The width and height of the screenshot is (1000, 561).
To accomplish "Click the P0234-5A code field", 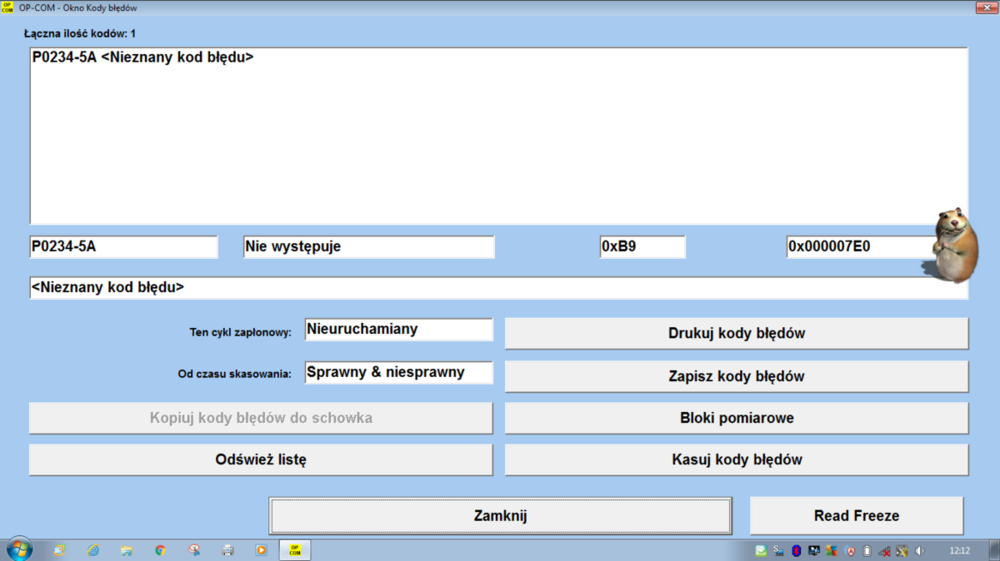I will pyautogui.click(x=124, y=247).
